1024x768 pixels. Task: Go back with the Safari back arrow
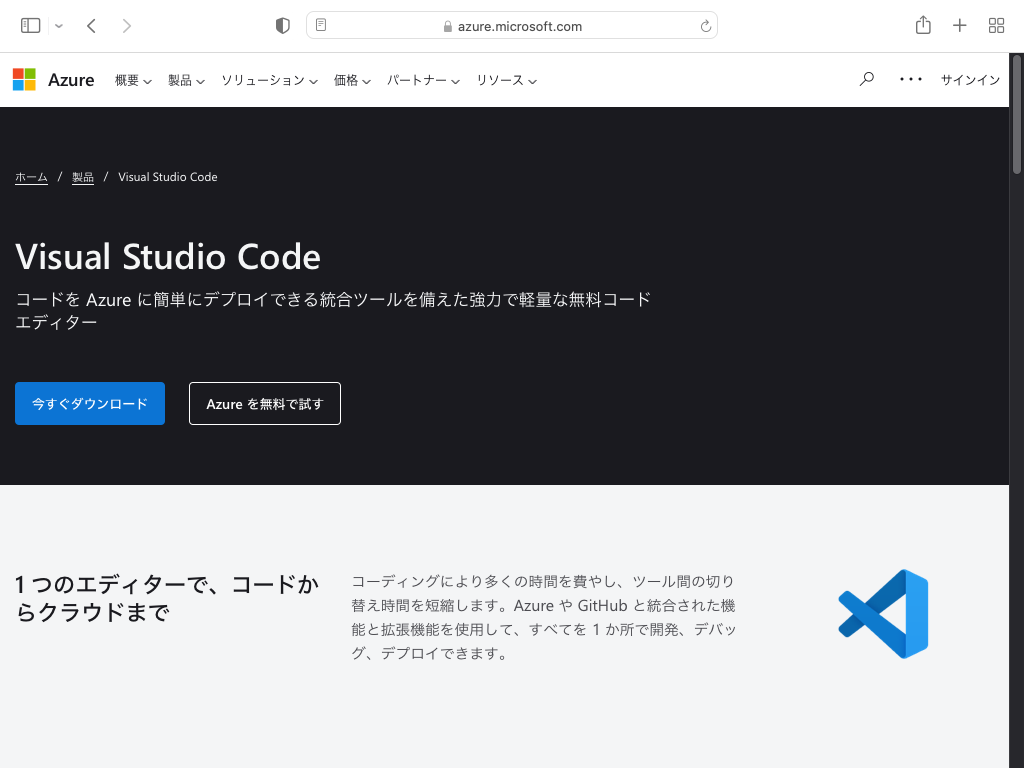(91, 25)
